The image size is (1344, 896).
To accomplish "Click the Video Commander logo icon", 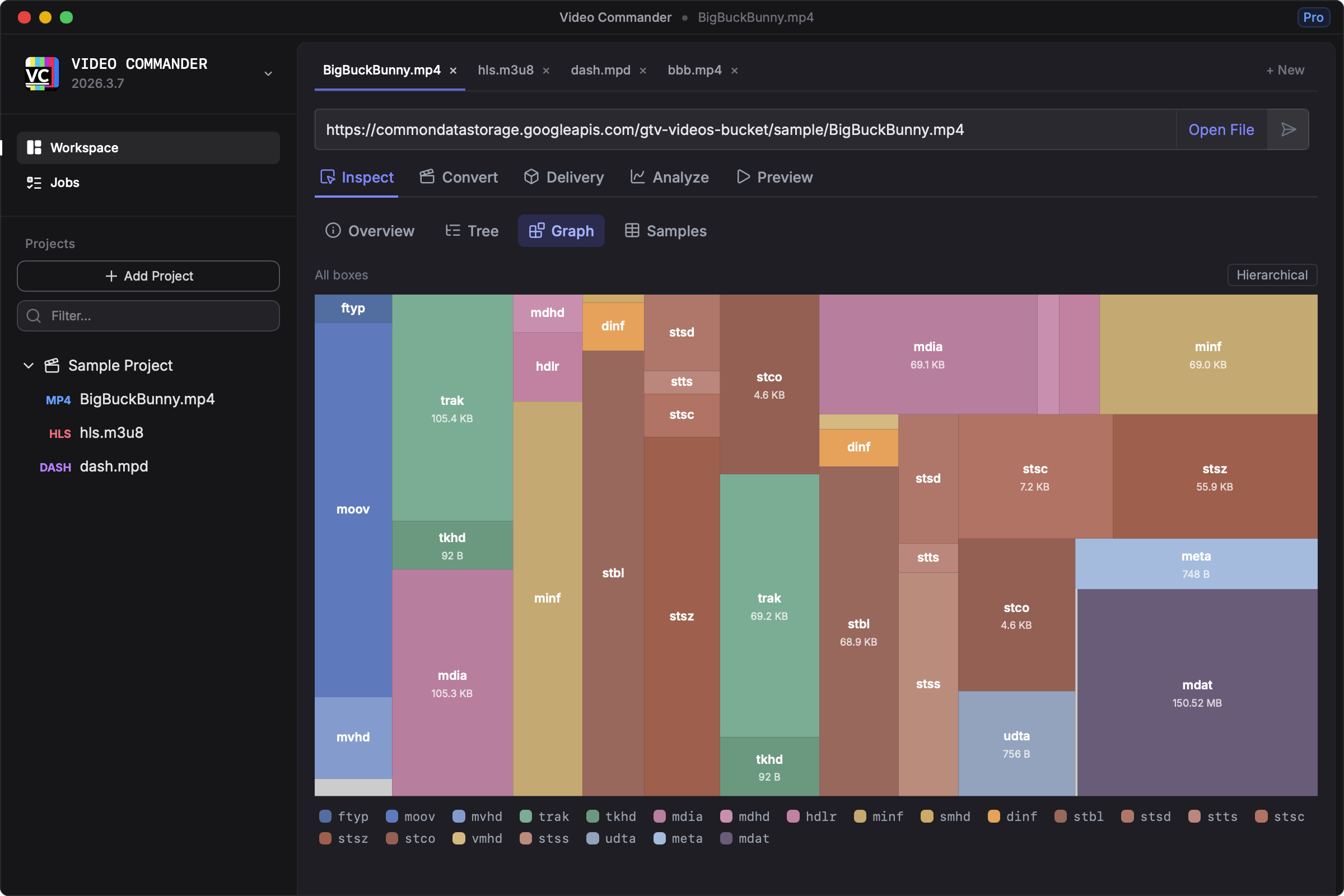I will point(41,73).
